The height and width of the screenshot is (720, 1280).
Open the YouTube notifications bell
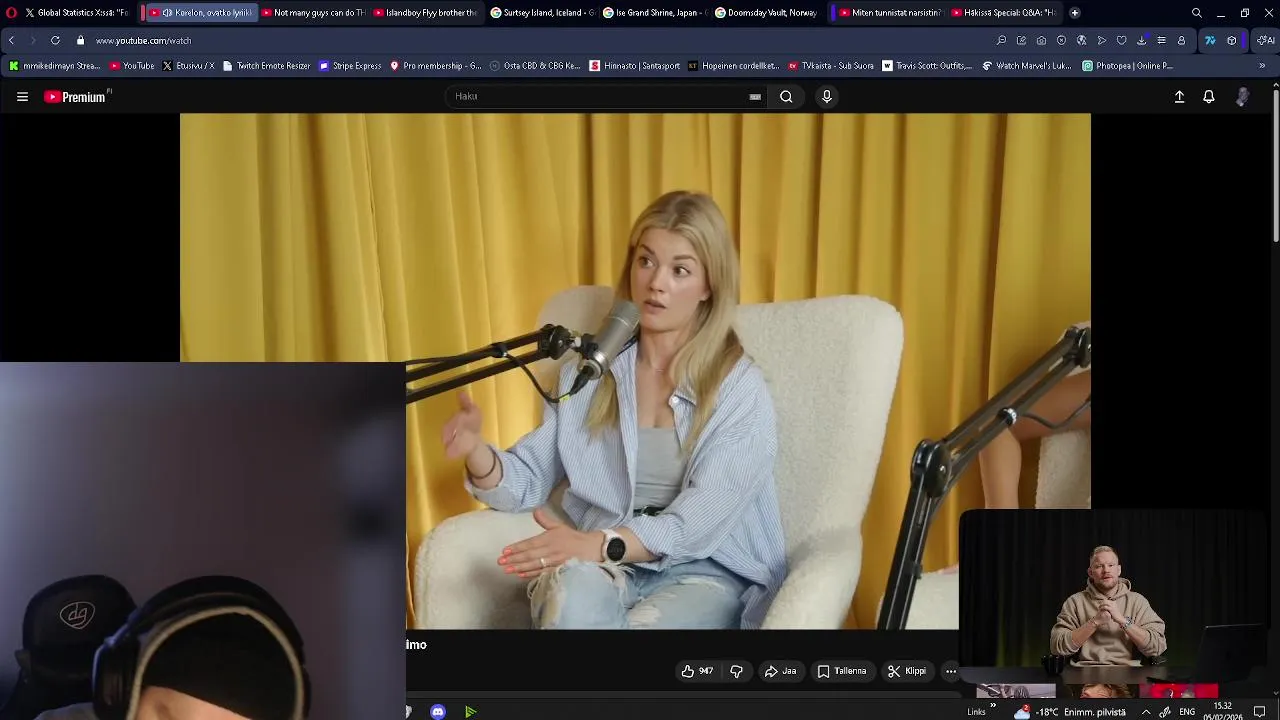coord(1209,97)
